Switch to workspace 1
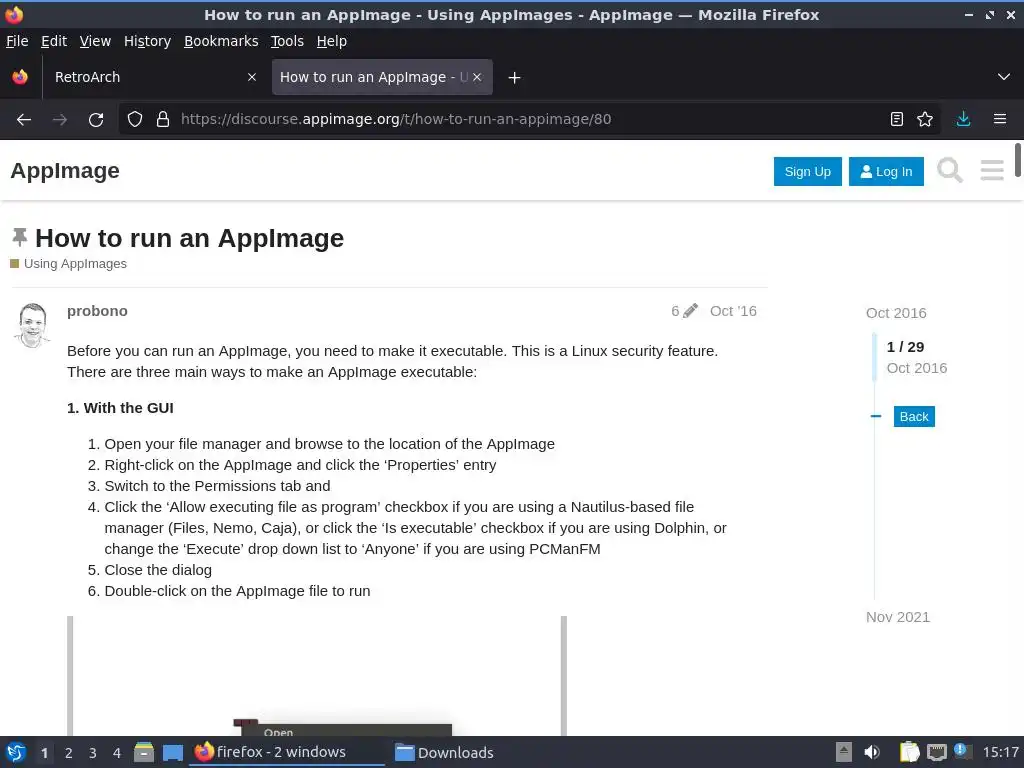This screenshot has width=1024, height=768. click(44, 753)
